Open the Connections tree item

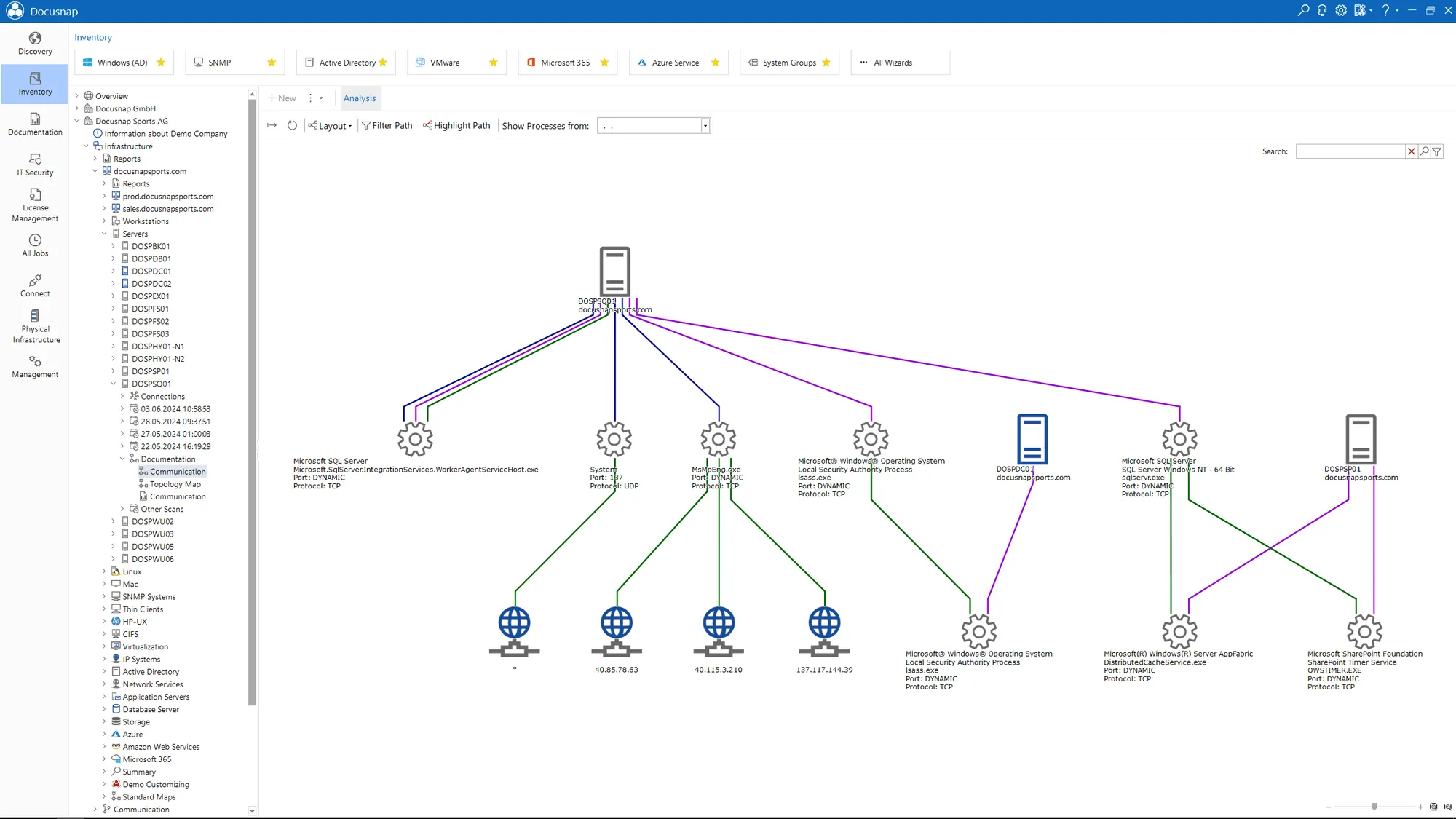point(162,397)
